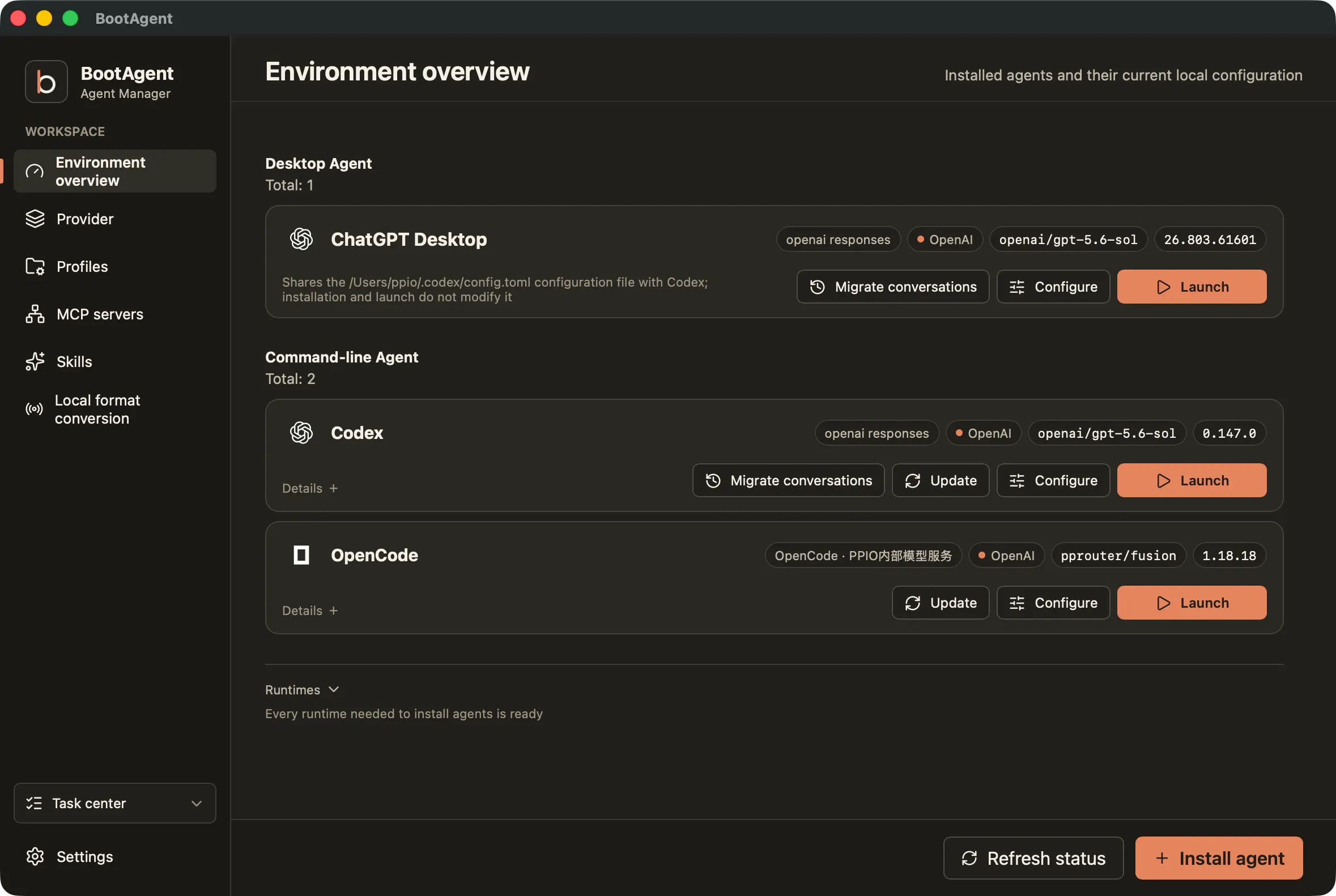Click the Task center checklist icon
The height and width of the screenshot is (896, 1336).
point(35,804)
